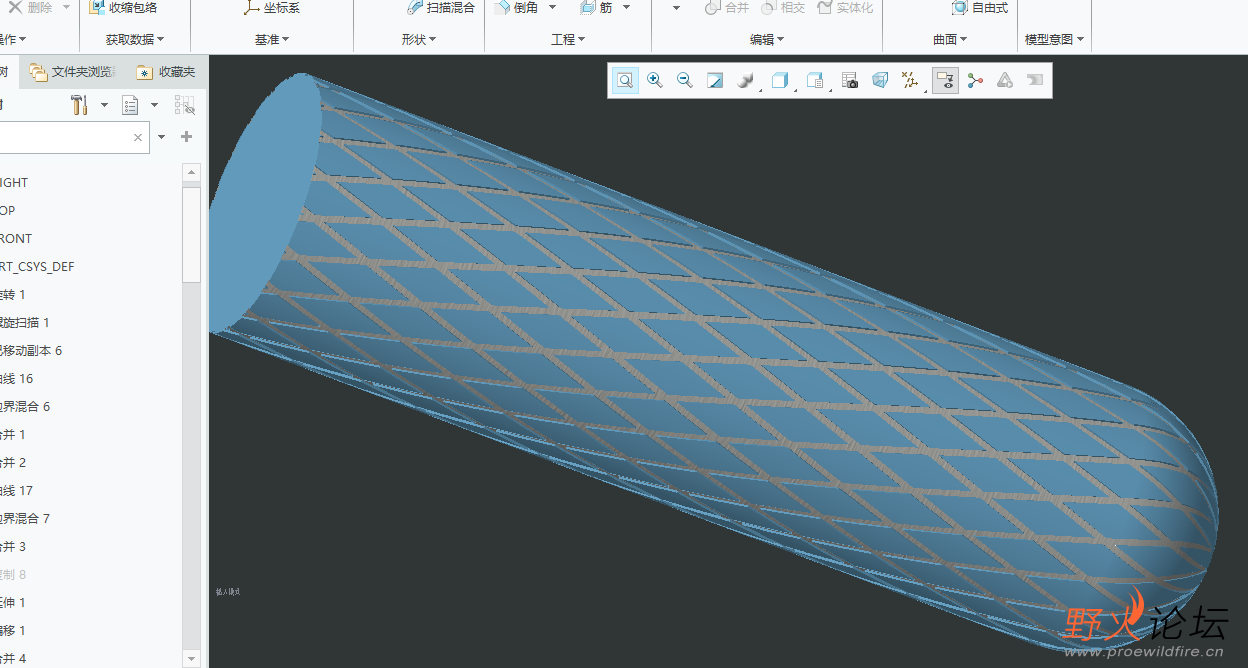Open the arrow beside the hammer icon

point(104,105)
